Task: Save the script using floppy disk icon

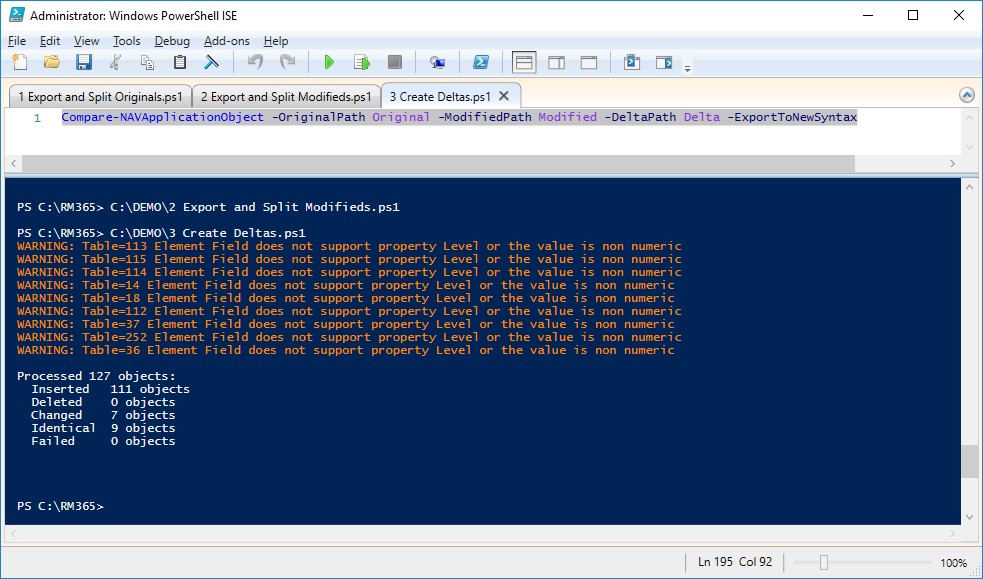Action: coord(84,62)
